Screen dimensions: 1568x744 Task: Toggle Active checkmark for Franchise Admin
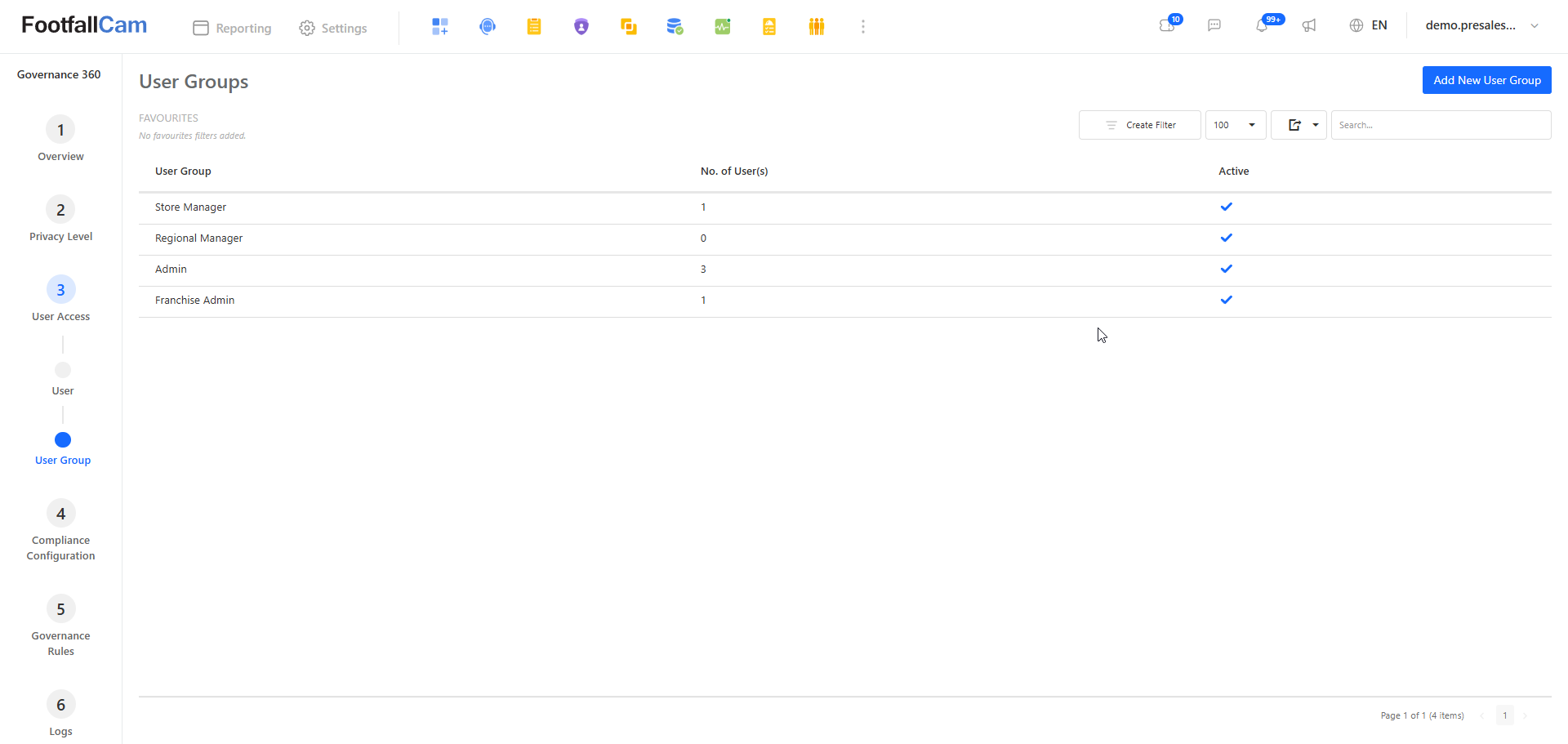coord(1226,300)
